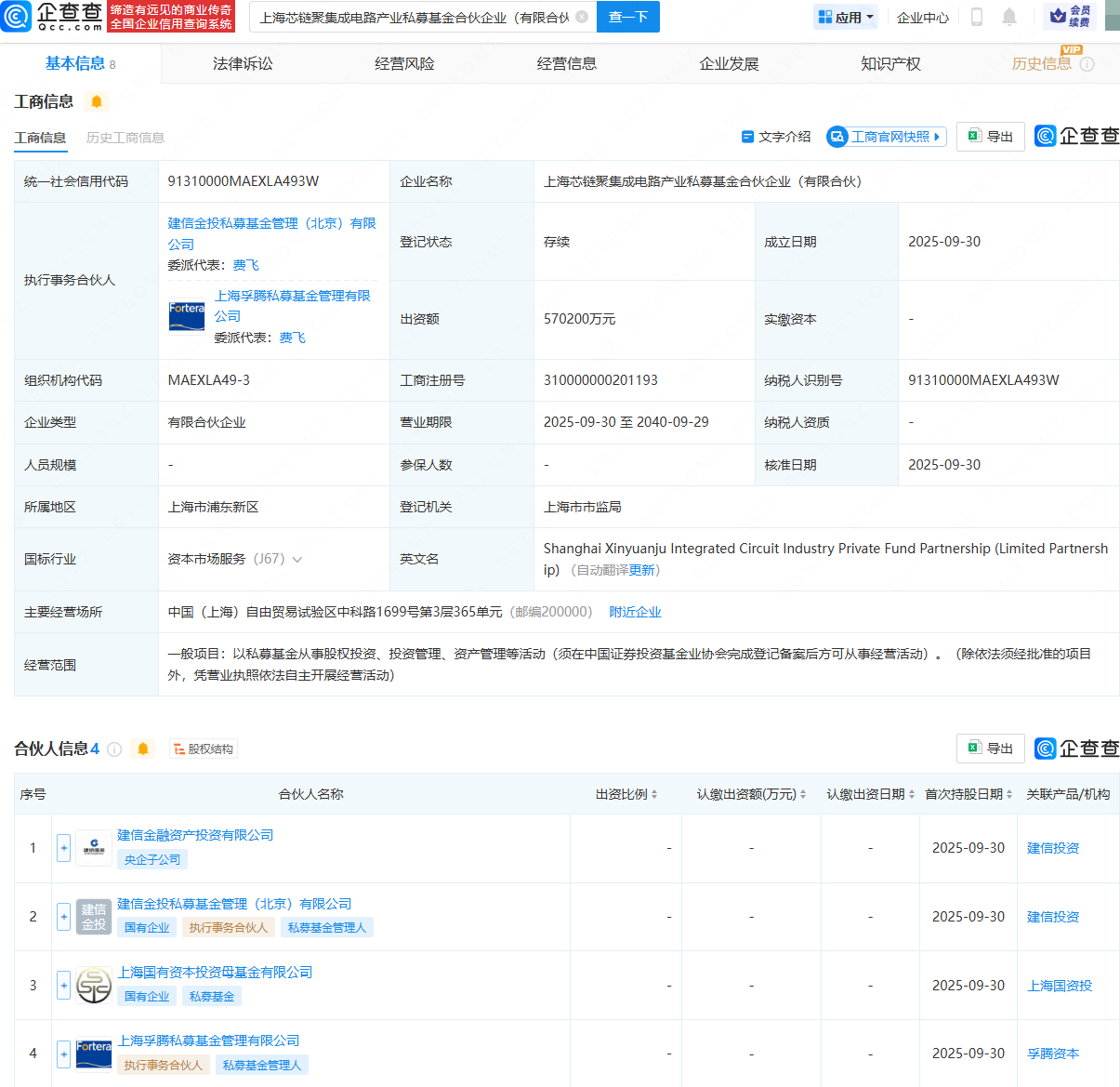Click bell alert beside 合伙人信息 heading
The width and height of the screenshot is (1120, 1087).
tap(143, 749)
